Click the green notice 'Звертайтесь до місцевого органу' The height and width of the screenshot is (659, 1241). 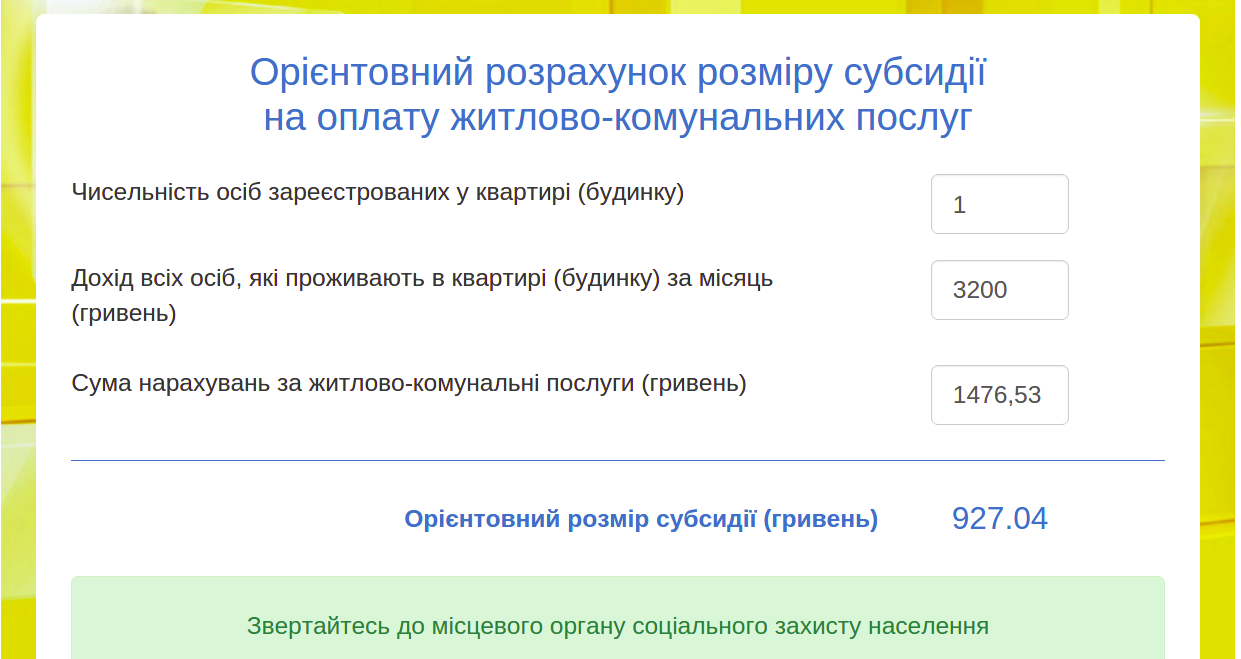(617, 626)
